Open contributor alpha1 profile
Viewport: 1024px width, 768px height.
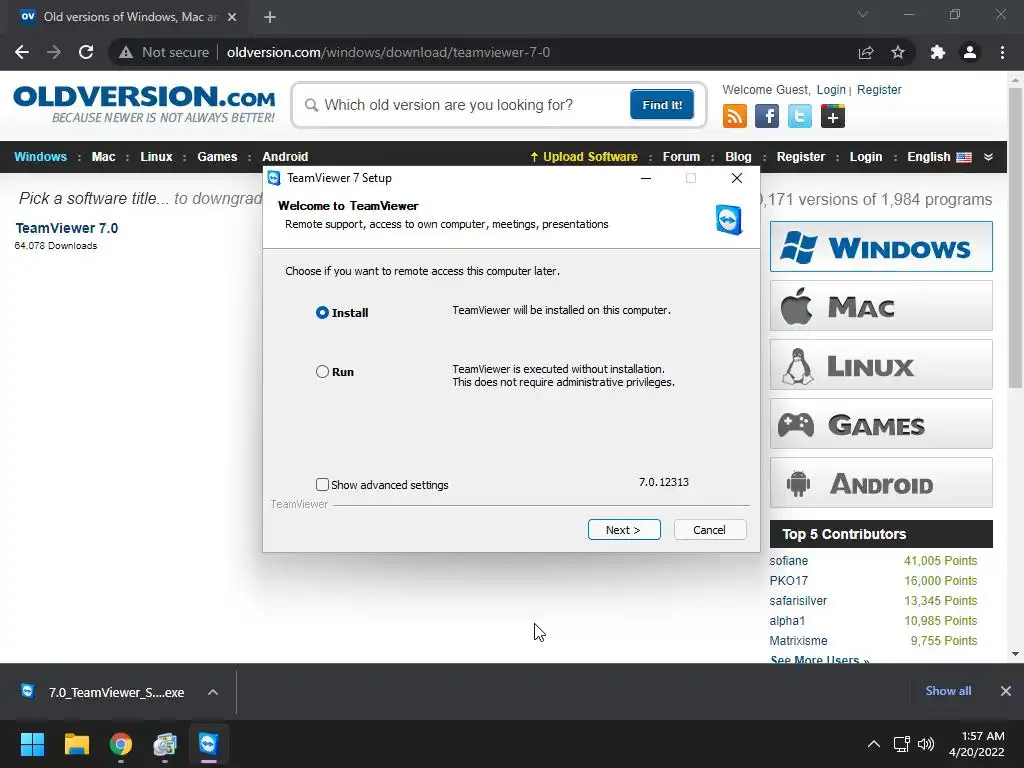[x=787, y=620]
